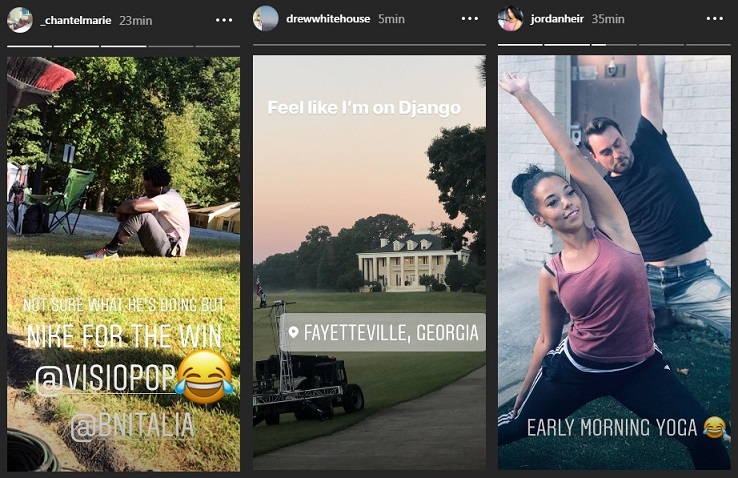This screenshot has width=738, height=478.
Task: Visit the jordanheir username link
Action: coord(557,19)
